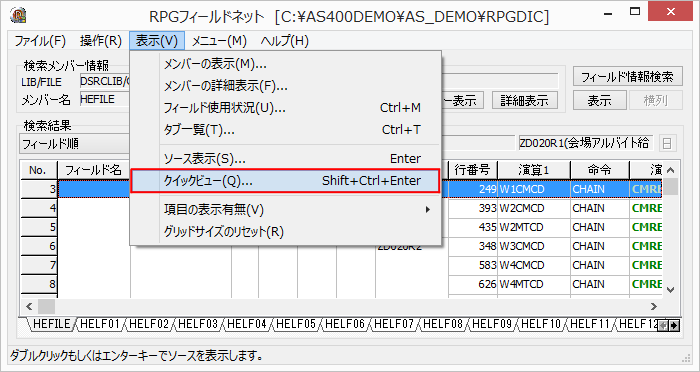The width and height of the screenshot is (700, 372).
Task: Switch to the HELF01 tab
Action: point(100,325)
